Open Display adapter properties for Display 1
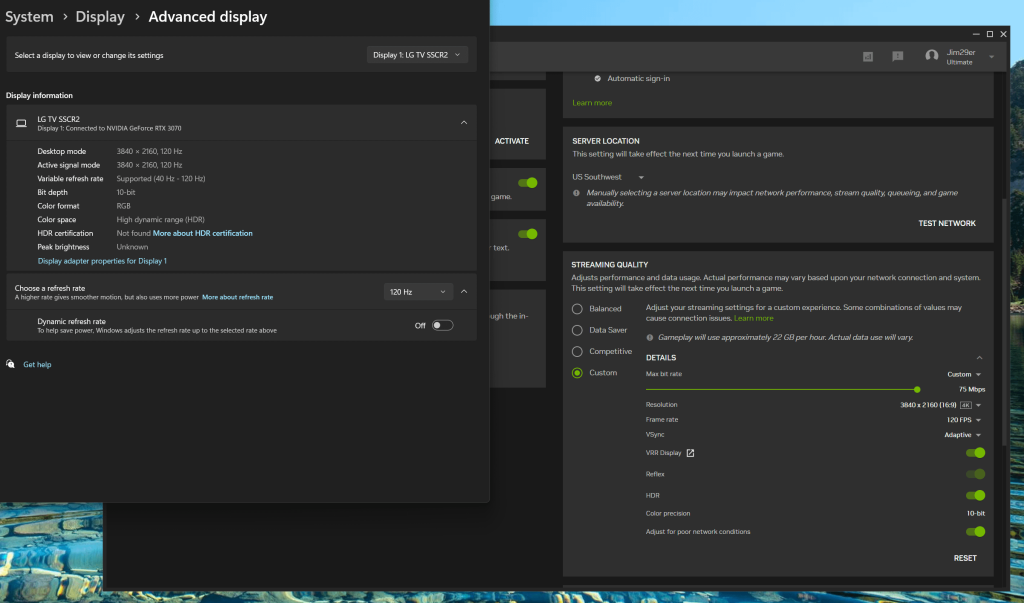Screen dimensions: 1024x603 pyautogui.click(x=102, y=261)
